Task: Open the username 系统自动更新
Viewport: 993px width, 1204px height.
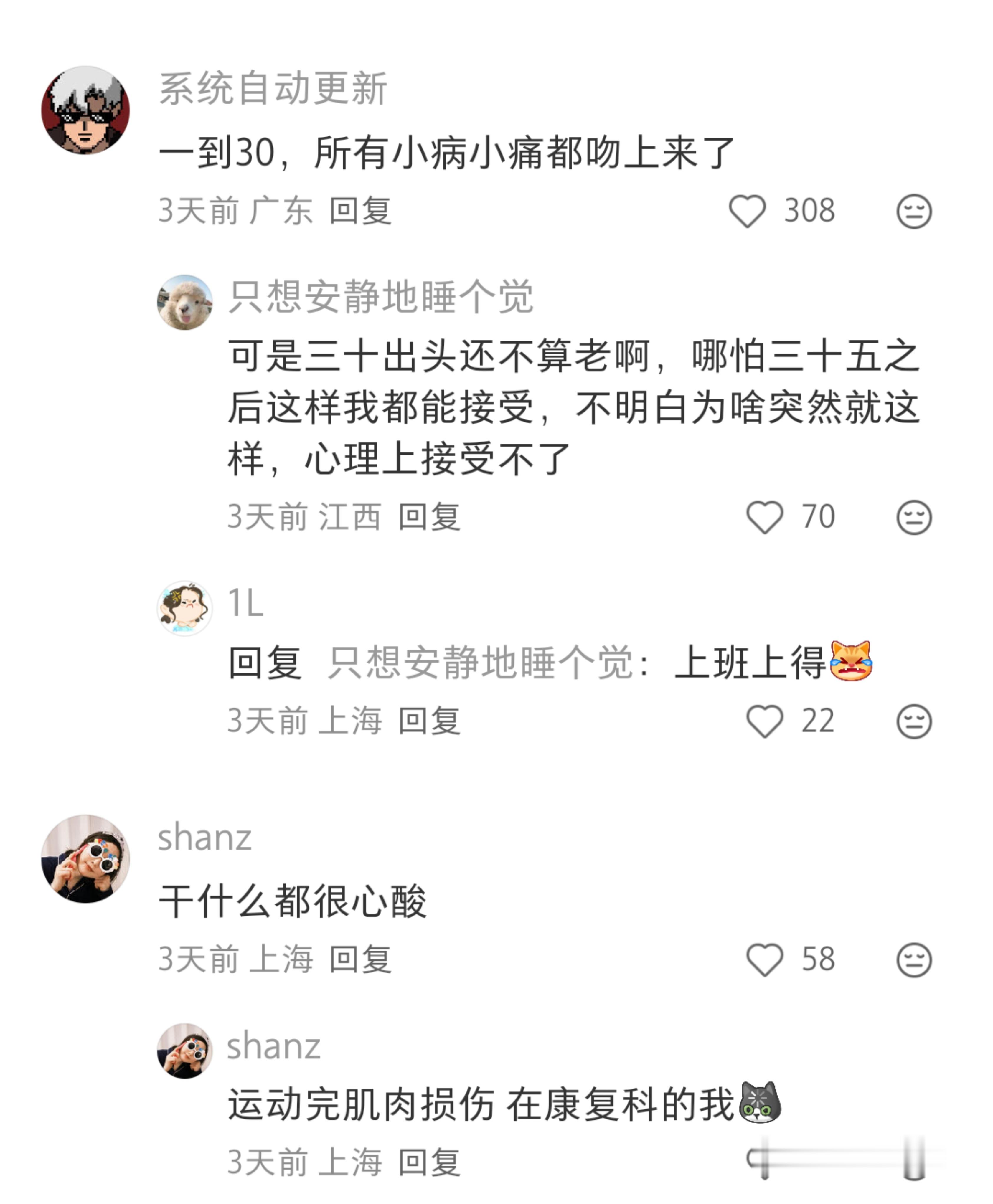Action: 273,89
